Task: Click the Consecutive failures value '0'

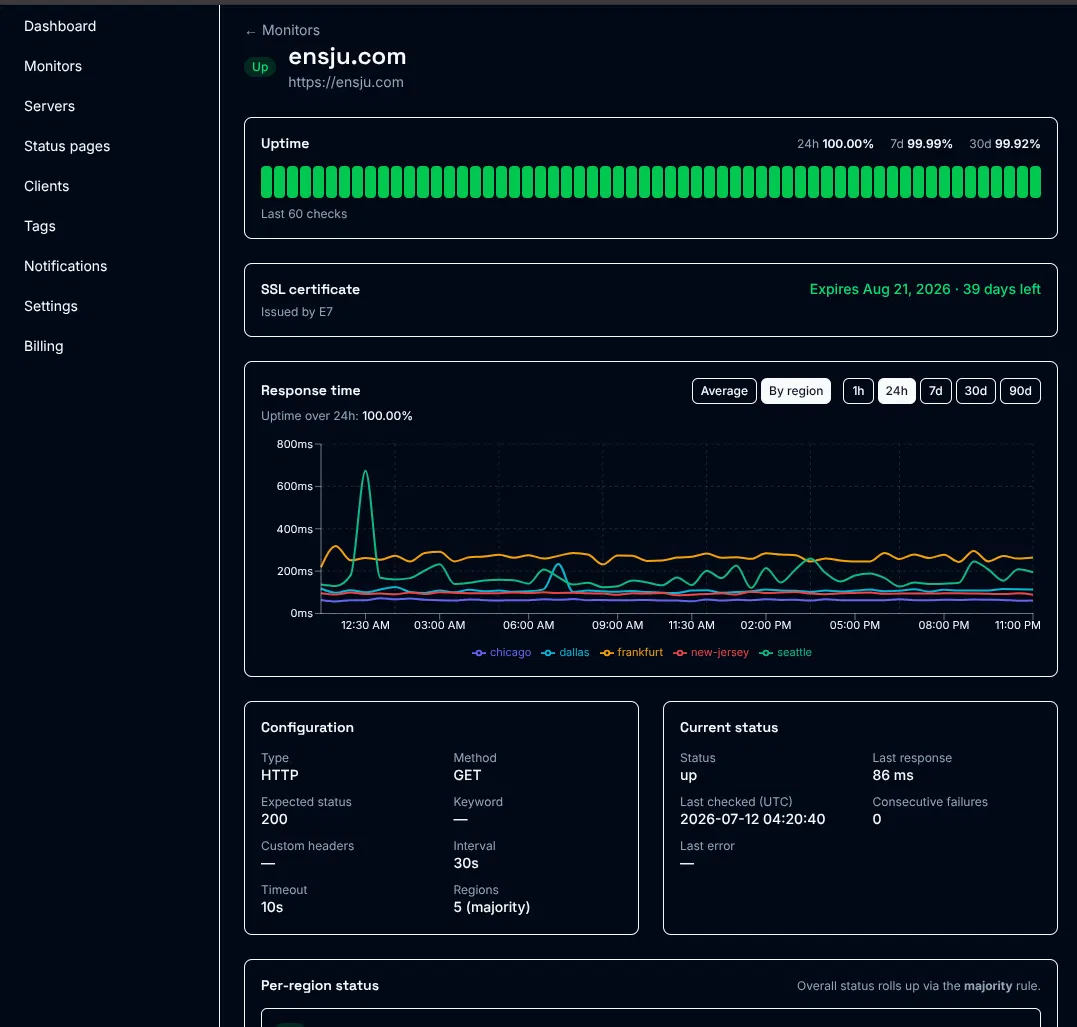Action: click(876, 819)
